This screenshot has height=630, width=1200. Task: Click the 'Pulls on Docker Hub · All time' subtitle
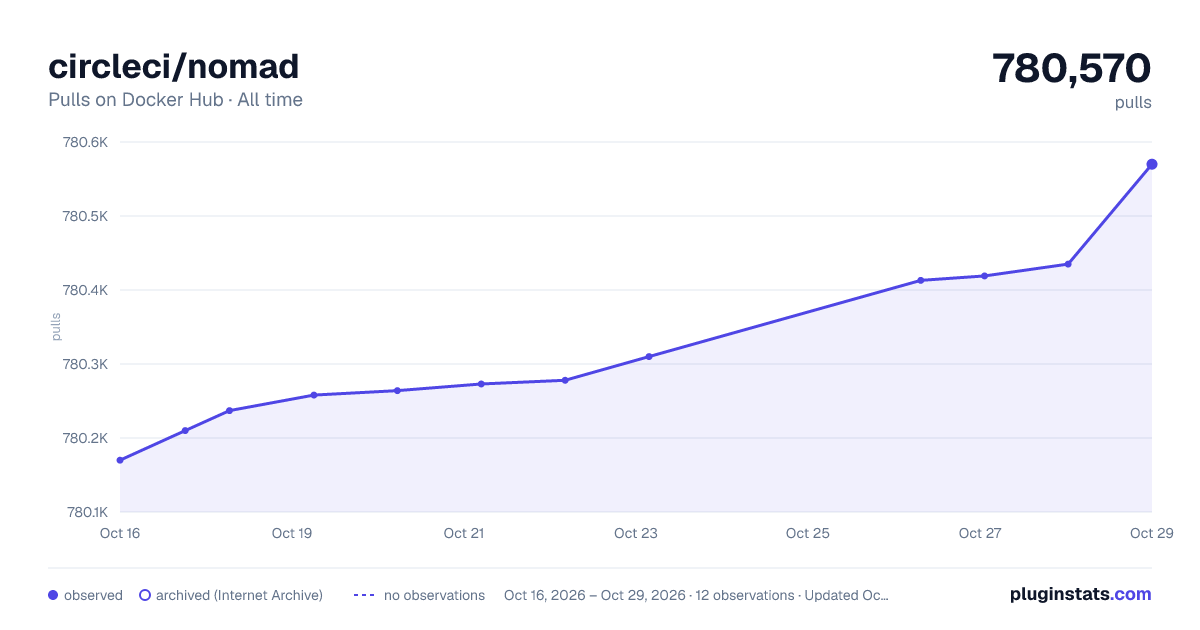tap(175, 100)
